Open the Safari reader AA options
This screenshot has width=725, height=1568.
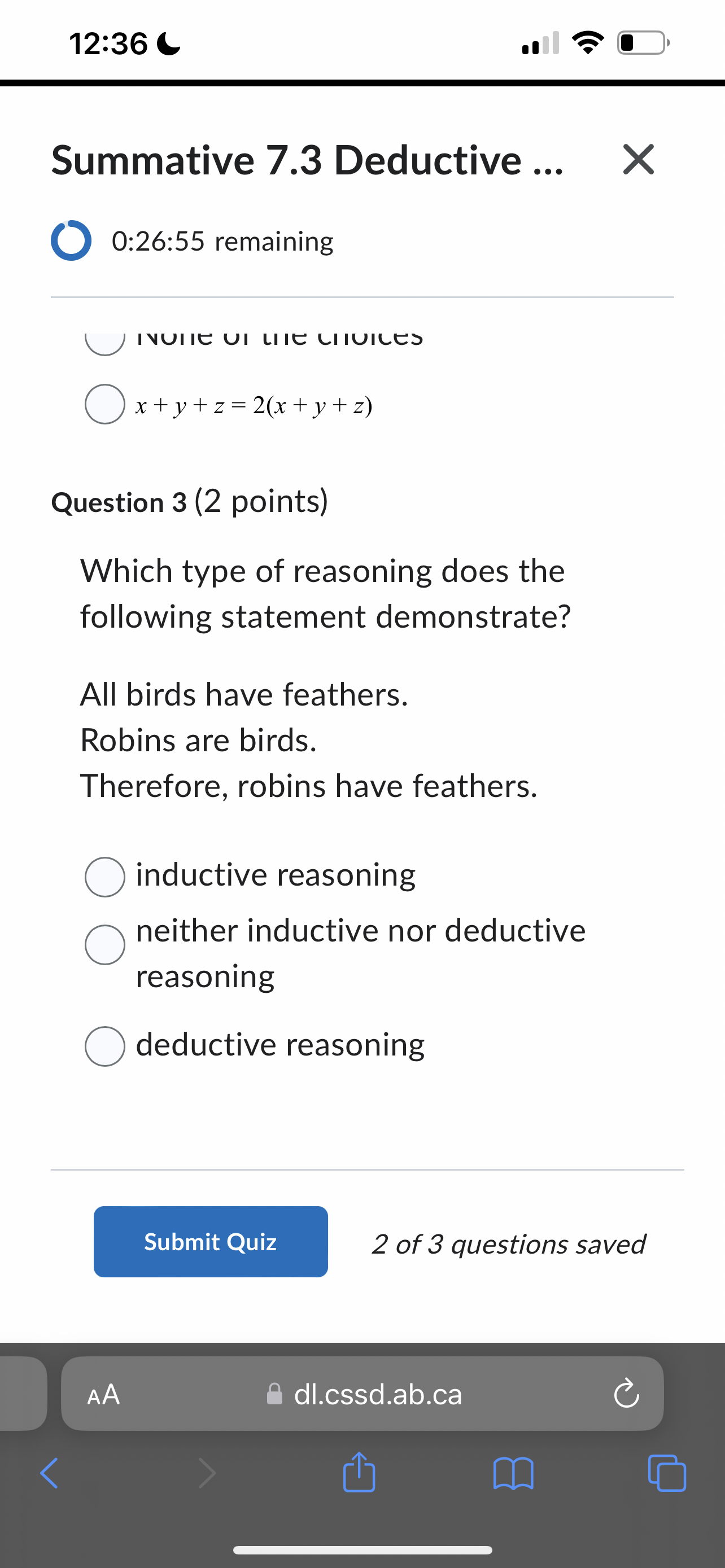click(x=104, y=1395)
